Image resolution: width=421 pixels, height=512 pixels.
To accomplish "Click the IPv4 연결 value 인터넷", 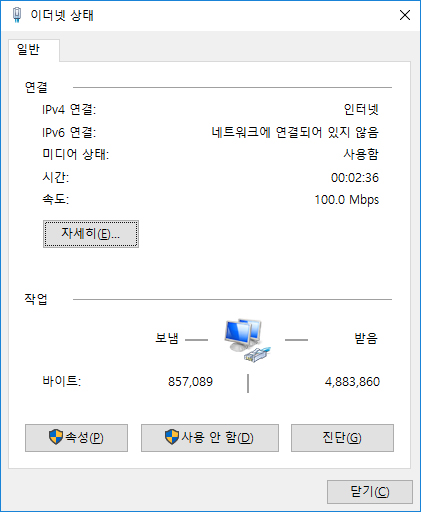I will pyautogui.click(x=361, y=109).
